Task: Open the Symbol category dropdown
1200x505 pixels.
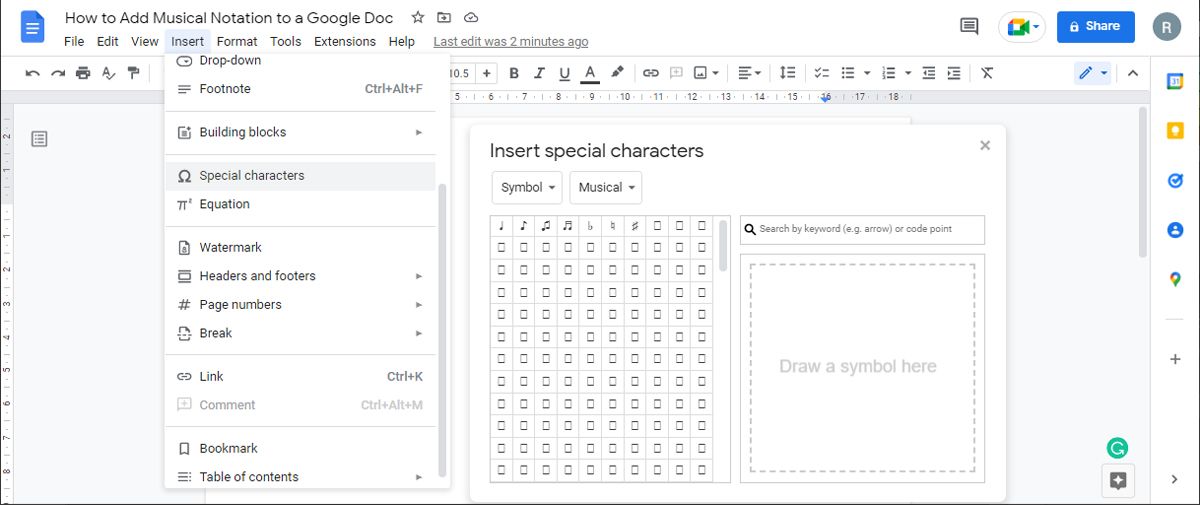Action: (527, 187)
